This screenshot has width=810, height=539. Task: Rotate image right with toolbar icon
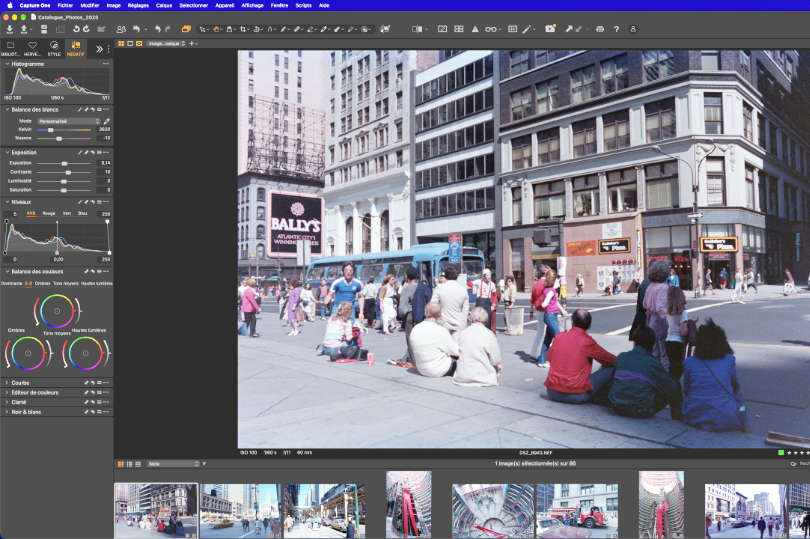tap(86, 29)
